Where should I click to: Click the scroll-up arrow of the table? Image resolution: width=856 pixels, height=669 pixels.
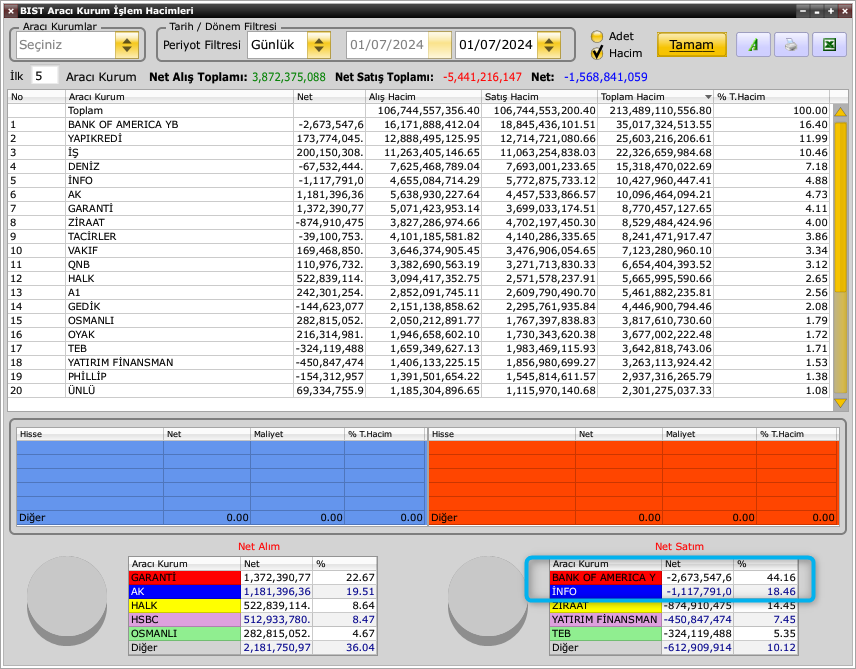(x=840, y=112)
